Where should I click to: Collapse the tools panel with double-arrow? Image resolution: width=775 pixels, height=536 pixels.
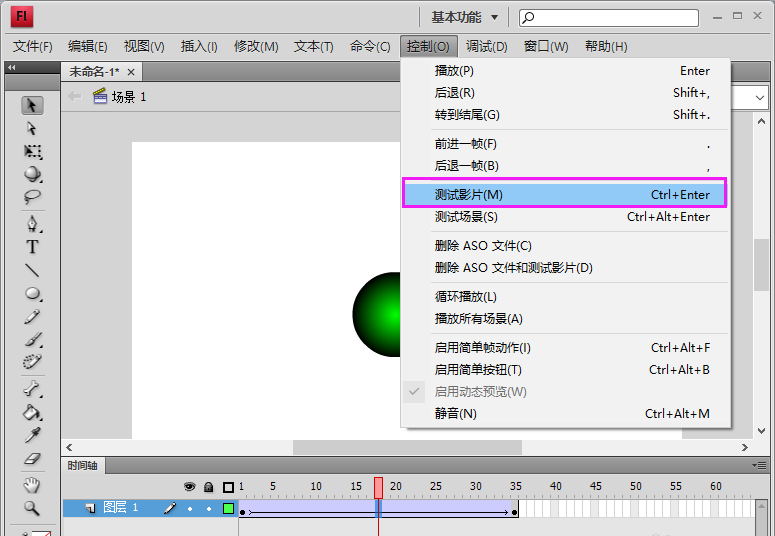[12, 67]
